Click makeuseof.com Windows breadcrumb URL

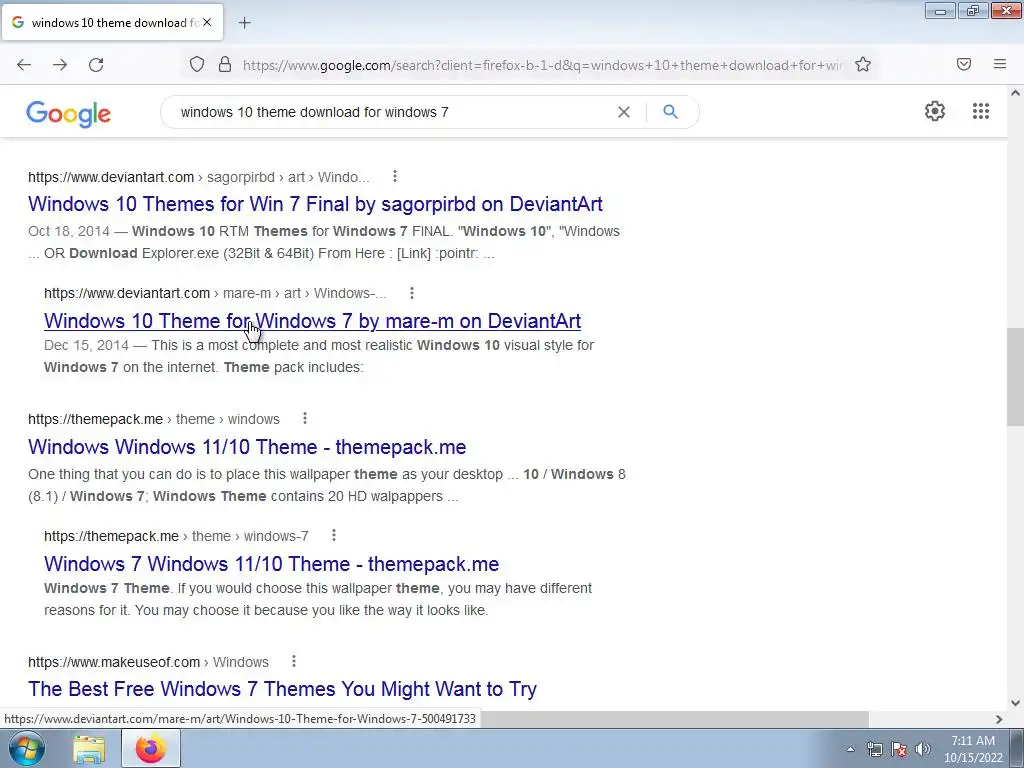tap(148, 662)
